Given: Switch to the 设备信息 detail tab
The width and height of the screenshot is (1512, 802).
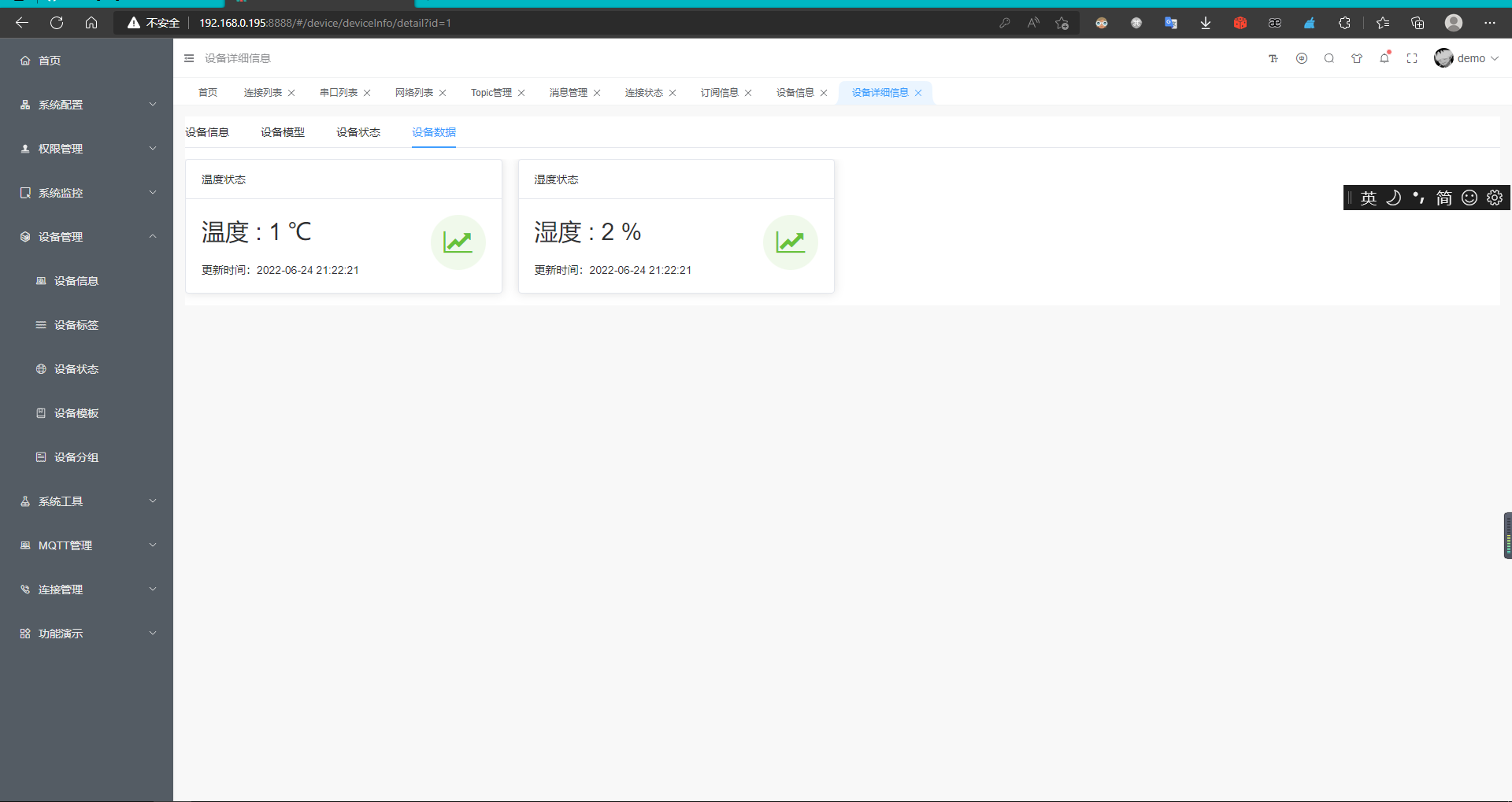Looking at the screenshot, I should 207,132.
